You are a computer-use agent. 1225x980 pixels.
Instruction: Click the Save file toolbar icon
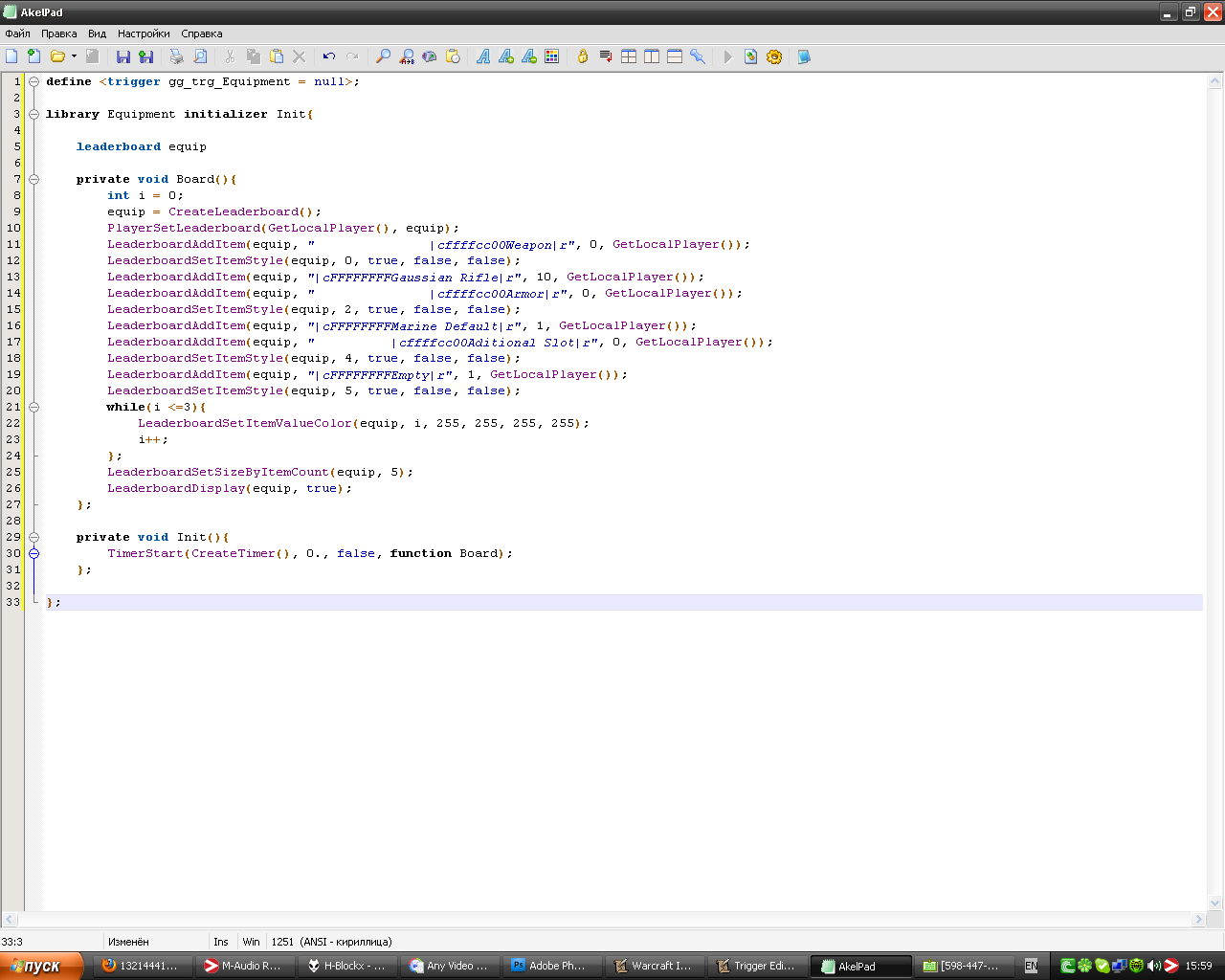[x=123, y=57]
